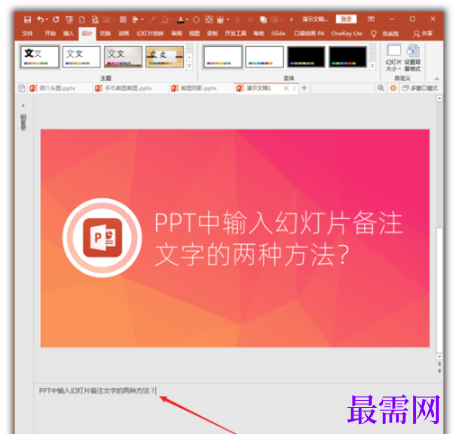Click the search icon in tab bar
This screenshot has width=459, height=441.
point(381,88)
